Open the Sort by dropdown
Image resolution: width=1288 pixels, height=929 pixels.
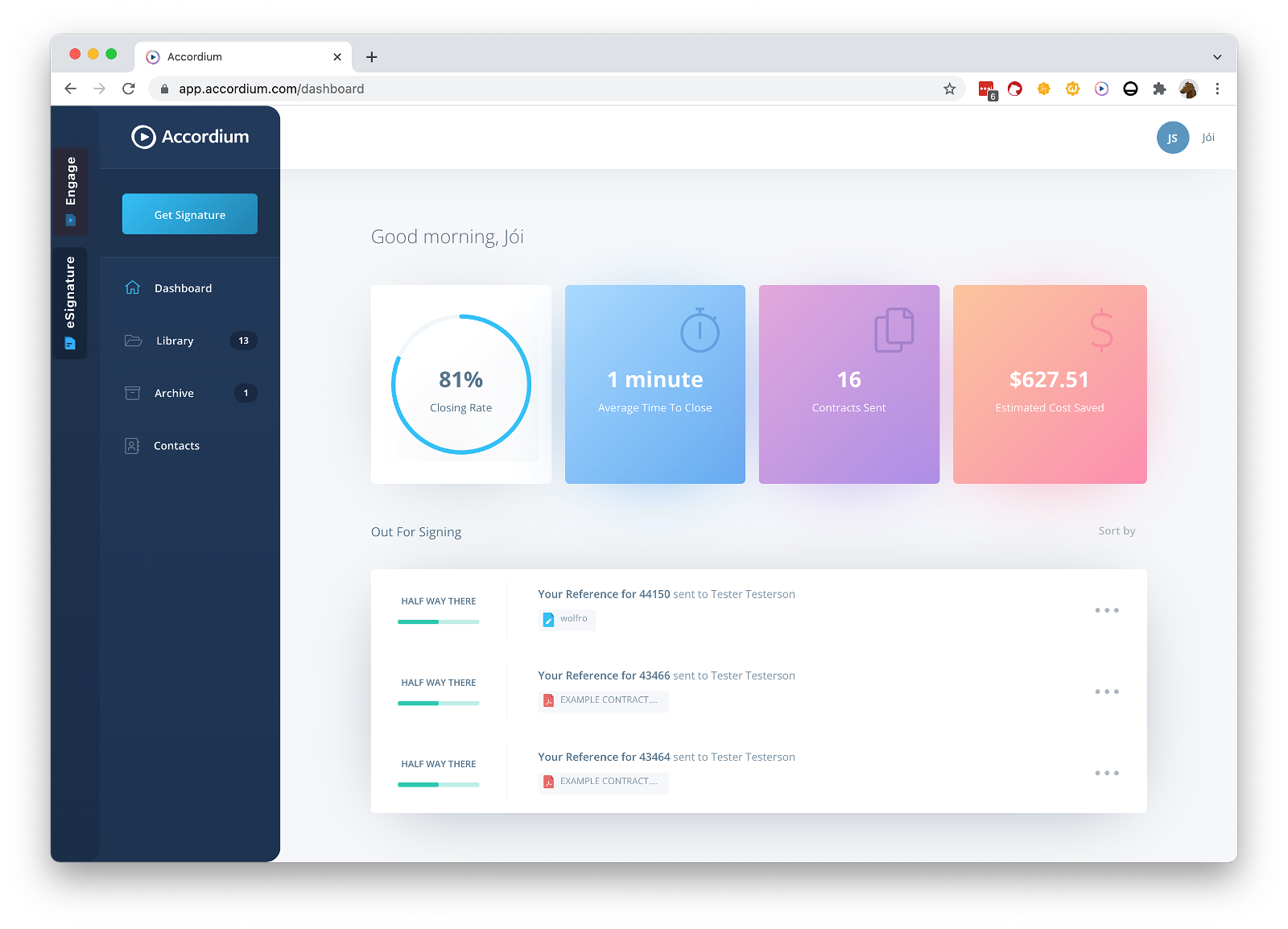click(1117, 531)
